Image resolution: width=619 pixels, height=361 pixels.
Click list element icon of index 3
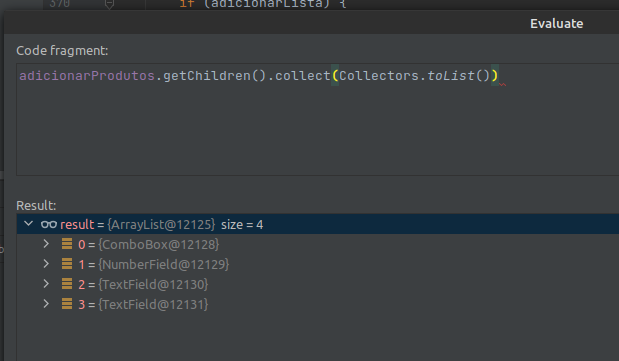click(x=67, y=304)
